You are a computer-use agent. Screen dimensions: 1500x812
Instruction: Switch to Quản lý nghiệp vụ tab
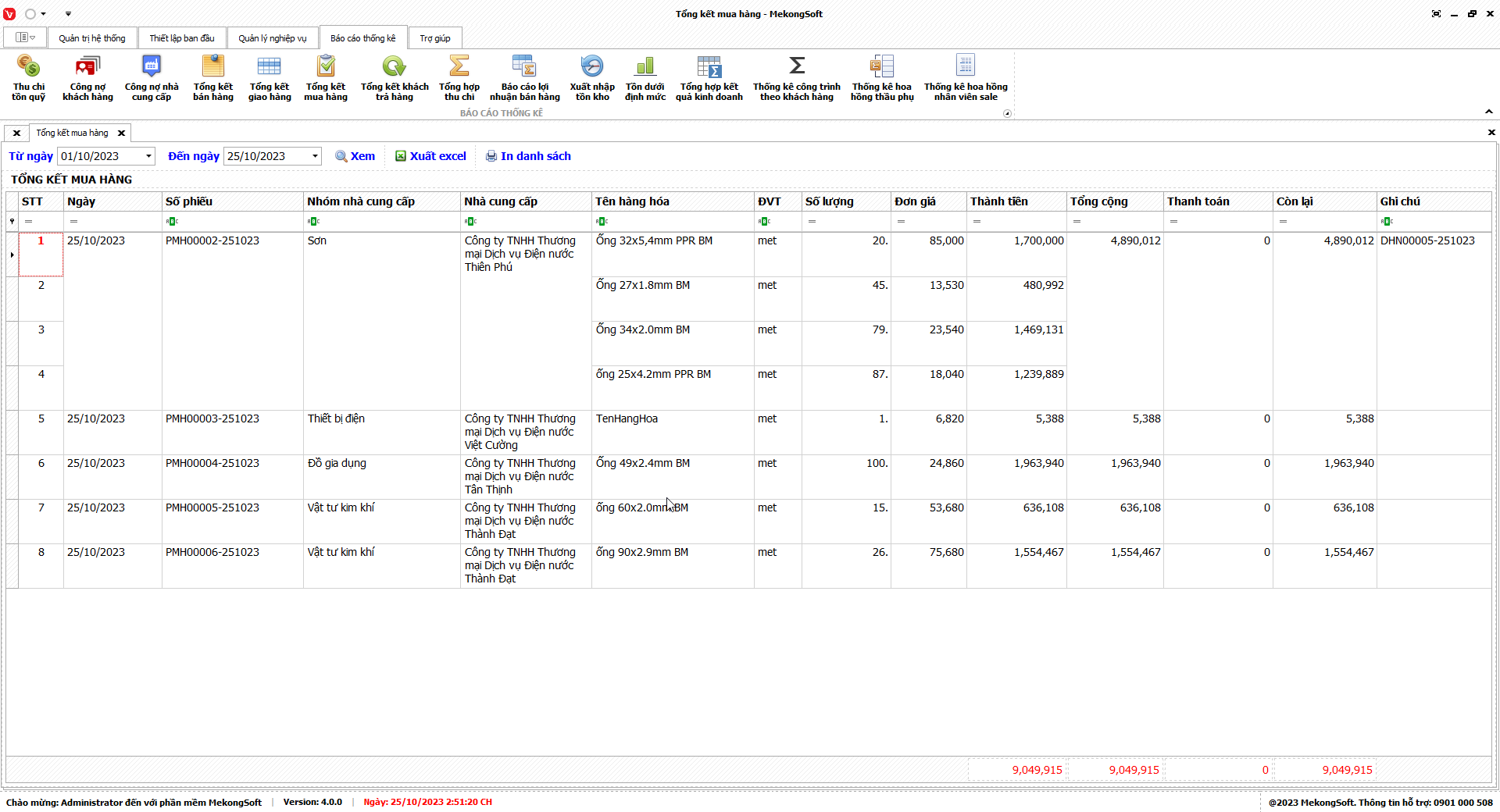pos(273,38)
